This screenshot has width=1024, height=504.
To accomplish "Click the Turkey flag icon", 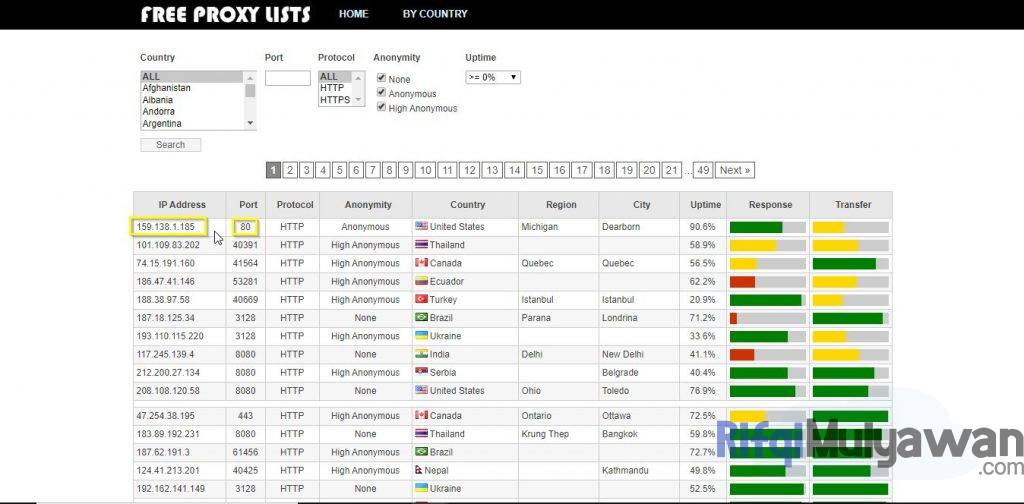I will pyautogui.click(x=421, y=300).
